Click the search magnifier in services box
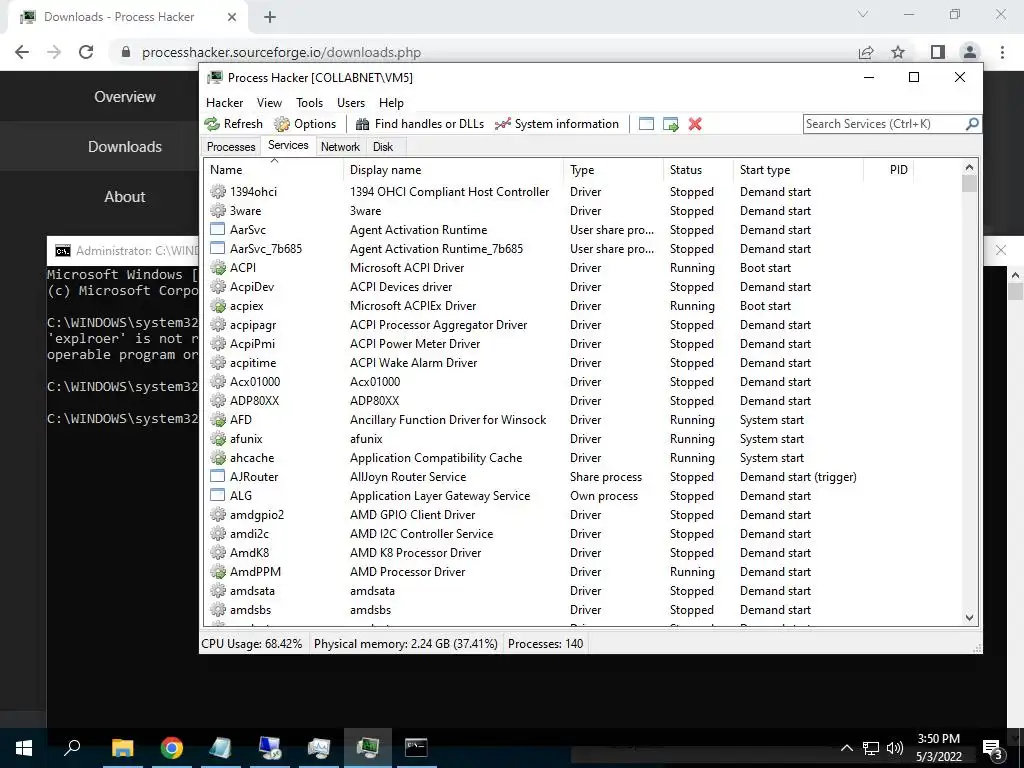This screenshot has width=1024, height=768. pos(972,123)
